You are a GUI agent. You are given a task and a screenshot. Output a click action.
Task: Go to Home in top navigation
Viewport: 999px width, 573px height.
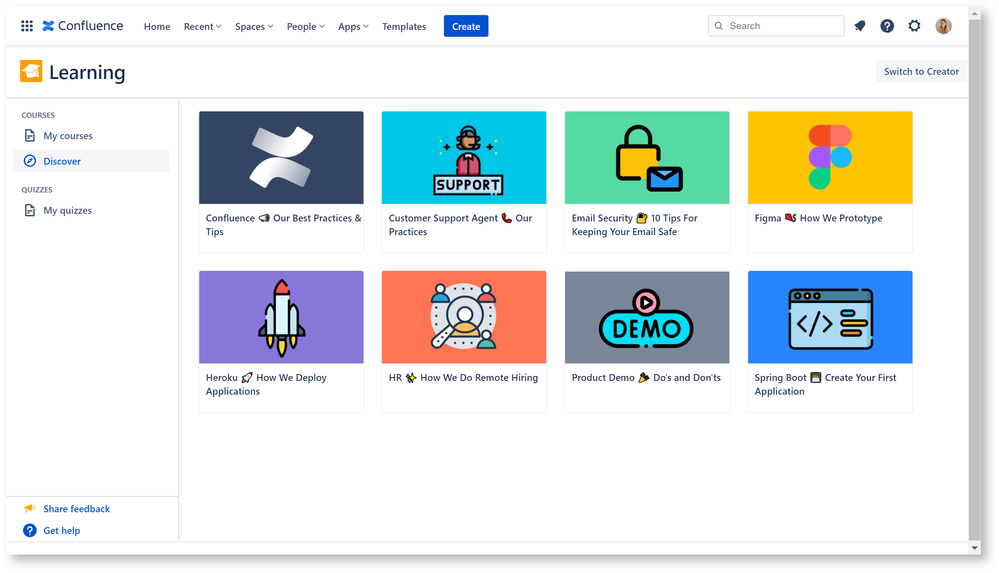coord(157,27)
